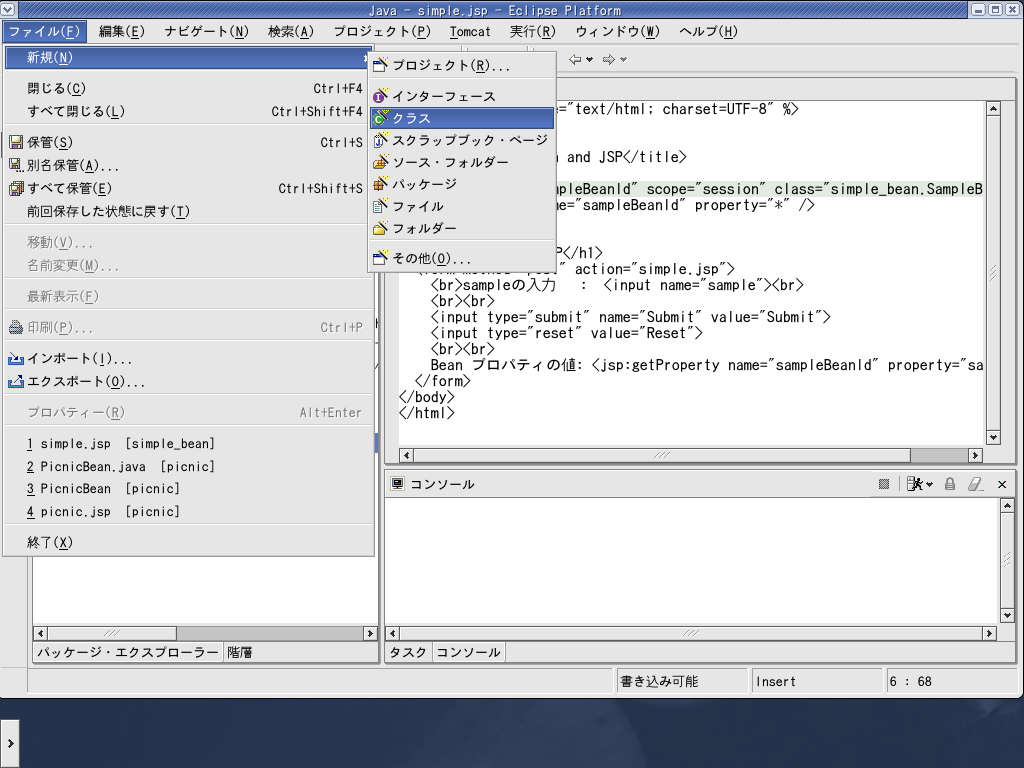Click the console horizontal scrollbar right arrow

pyautogui.click(x=989, y=633)
